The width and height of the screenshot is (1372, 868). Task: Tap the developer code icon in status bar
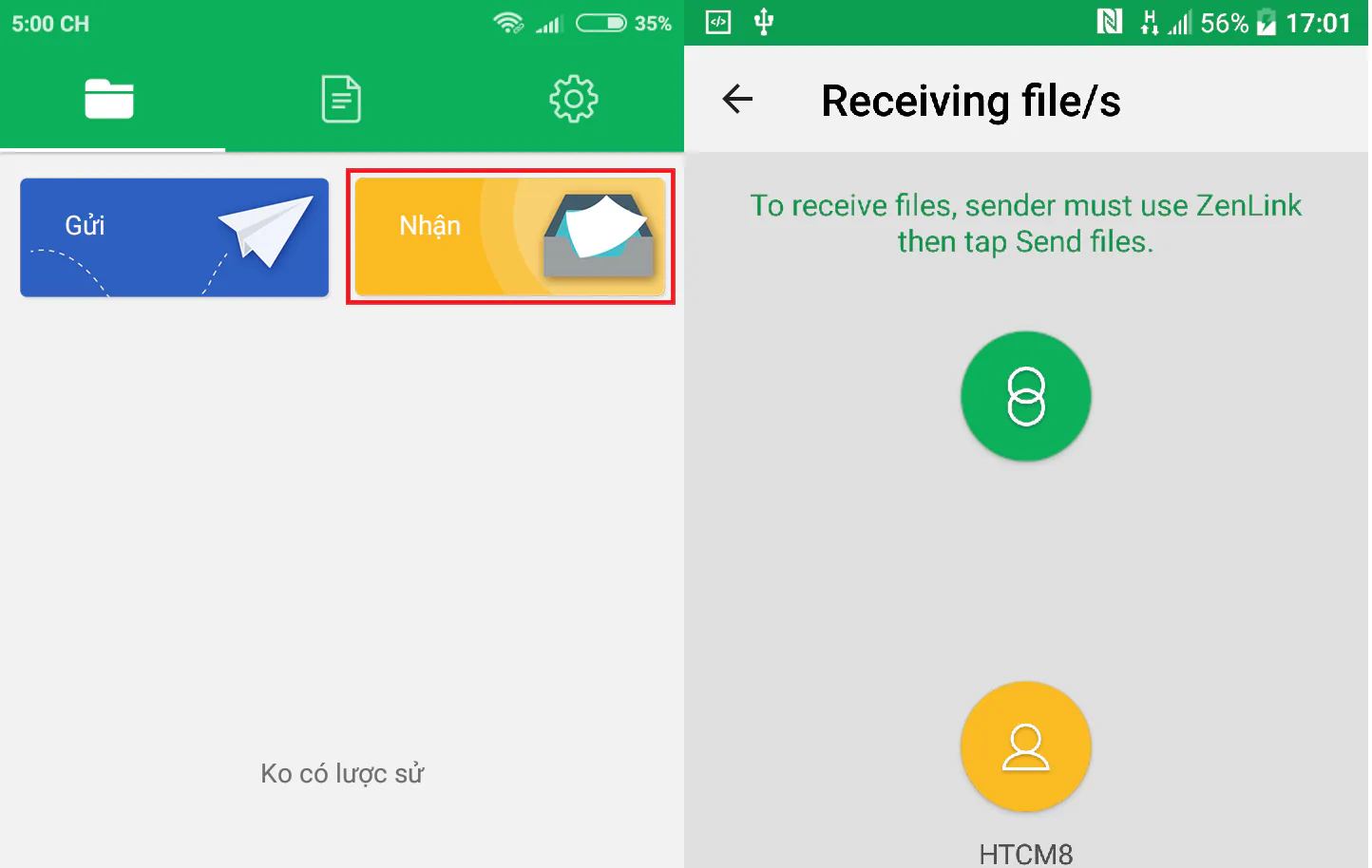coord(718,22)
